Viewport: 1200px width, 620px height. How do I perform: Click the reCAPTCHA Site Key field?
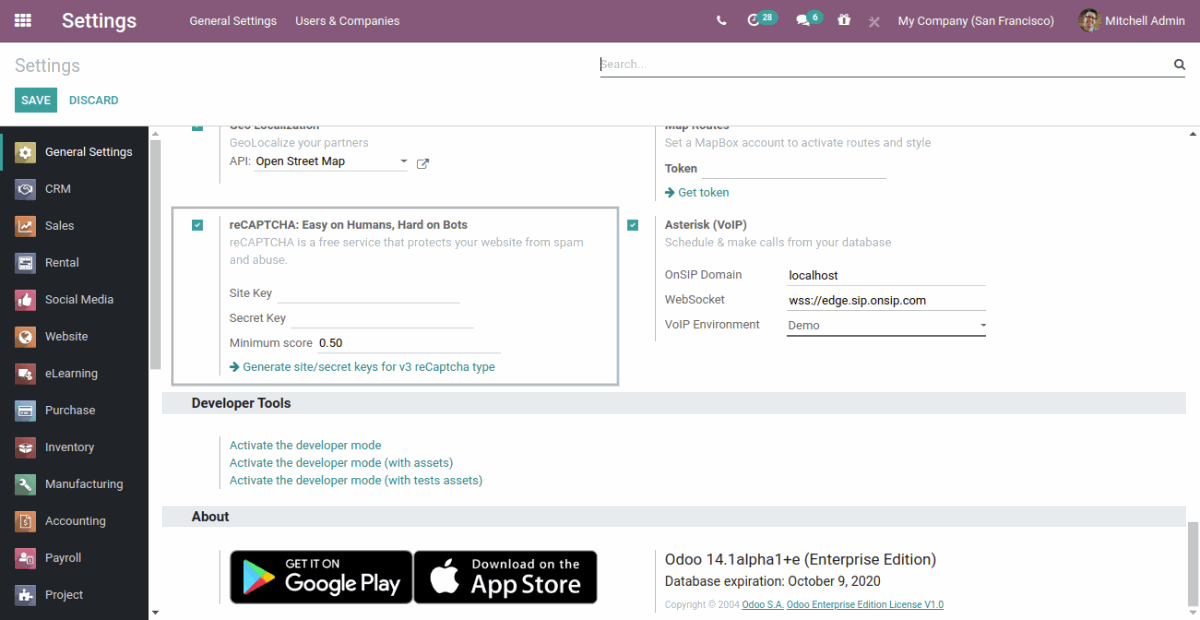368,294
